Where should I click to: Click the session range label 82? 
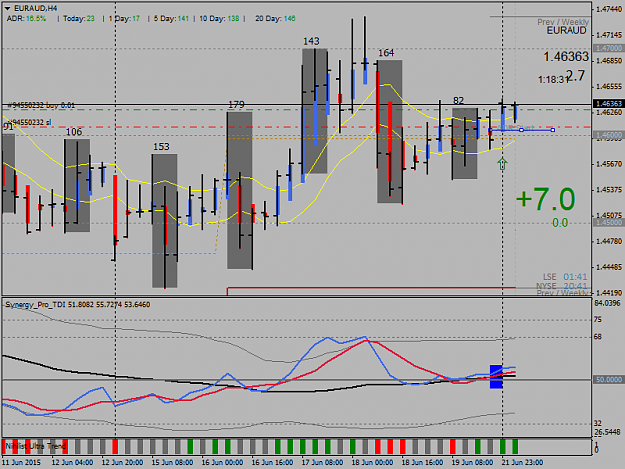[458, 101]
